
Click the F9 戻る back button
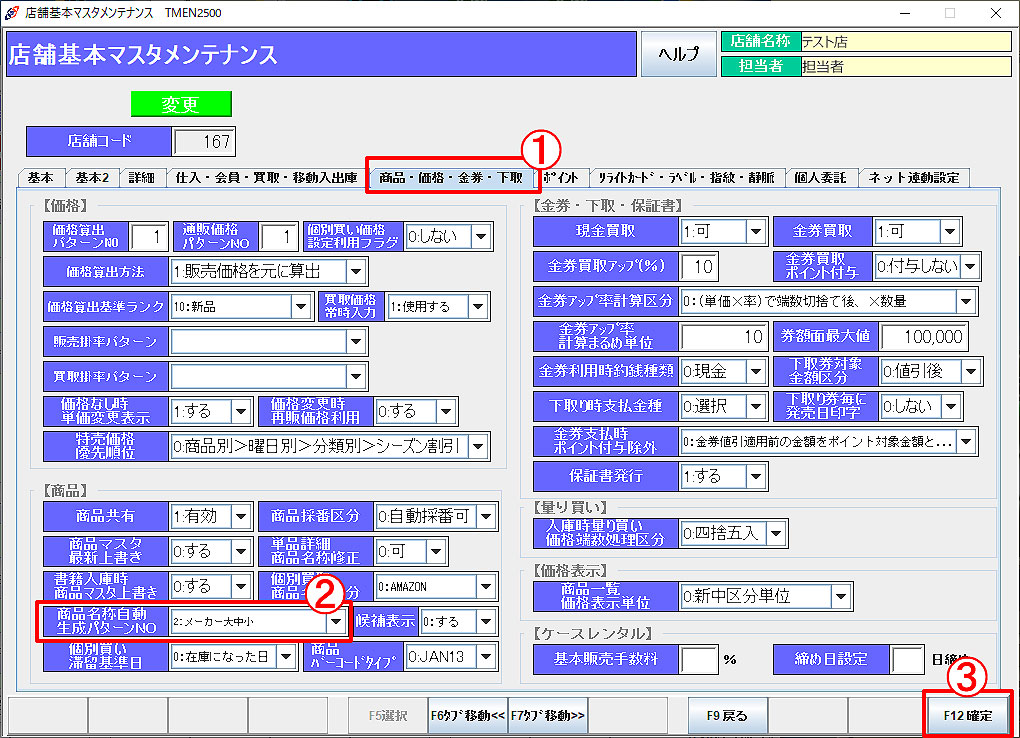point(727,716)
